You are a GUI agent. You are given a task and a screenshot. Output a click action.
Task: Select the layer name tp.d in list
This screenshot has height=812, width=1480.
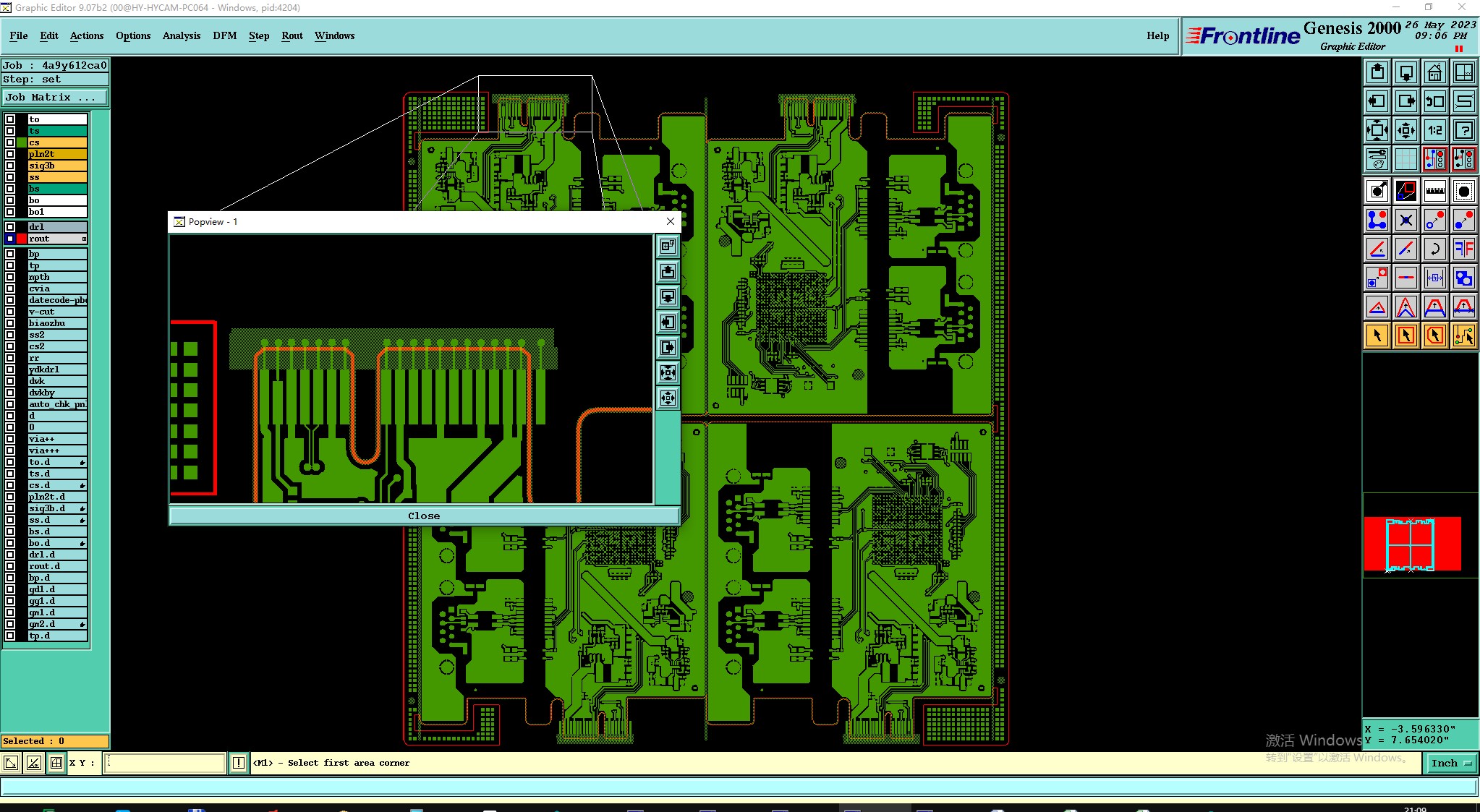pos(58,636)
